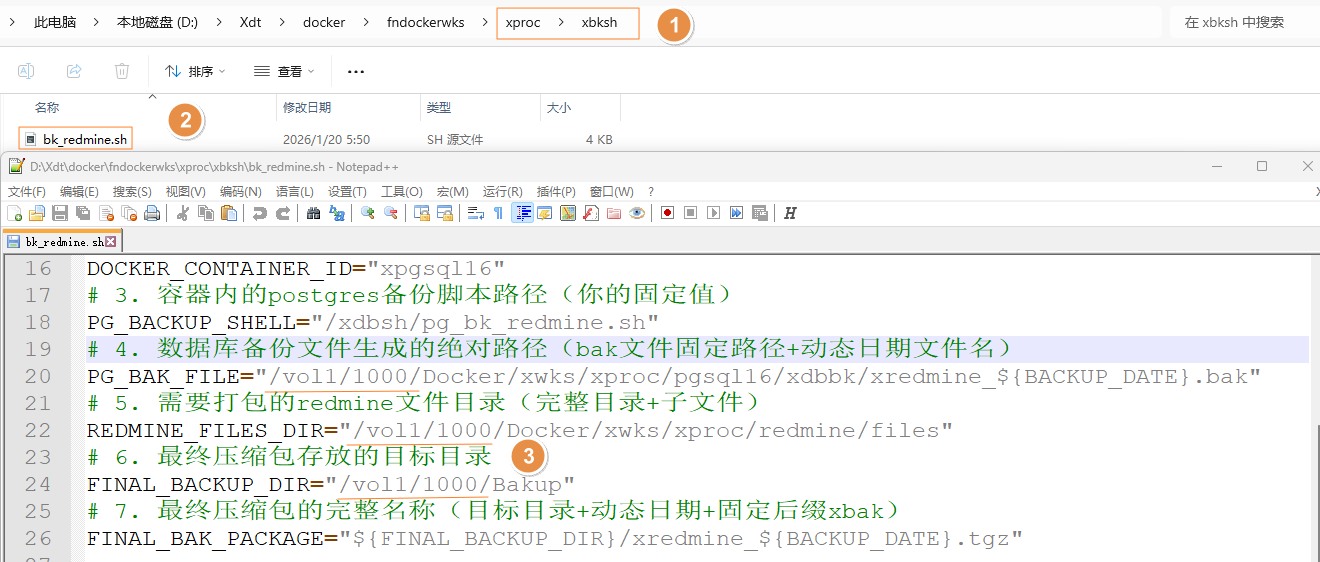Open the 编辑(E) menu
The image size is (1320, 562).
point(79,191)
